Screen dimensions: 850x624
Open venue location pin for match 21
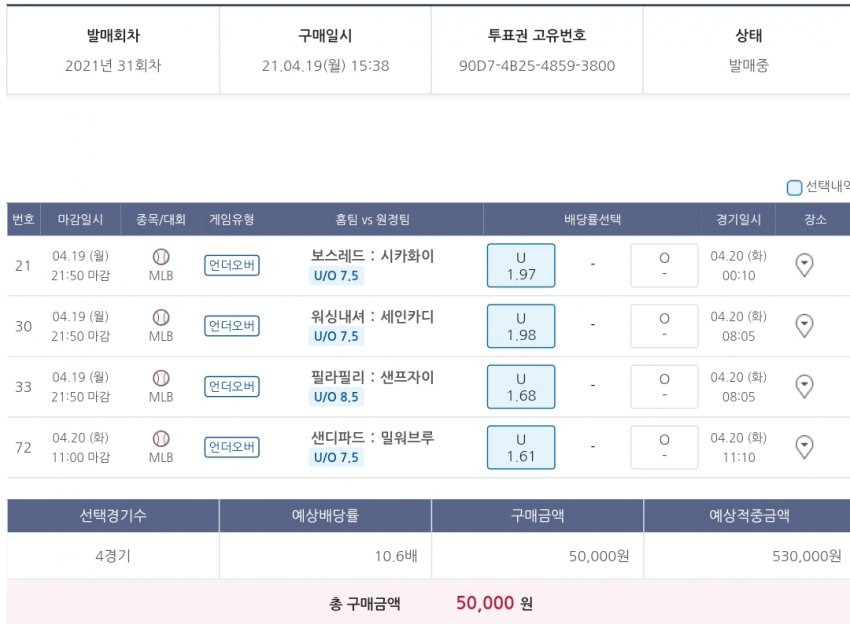click(804, 265)
